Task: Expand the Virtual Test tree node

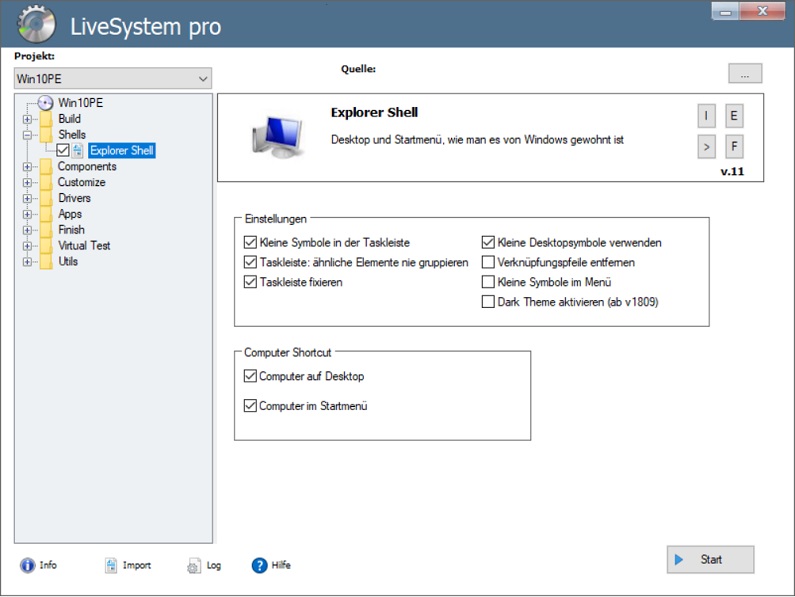Action: pos(27,246)
